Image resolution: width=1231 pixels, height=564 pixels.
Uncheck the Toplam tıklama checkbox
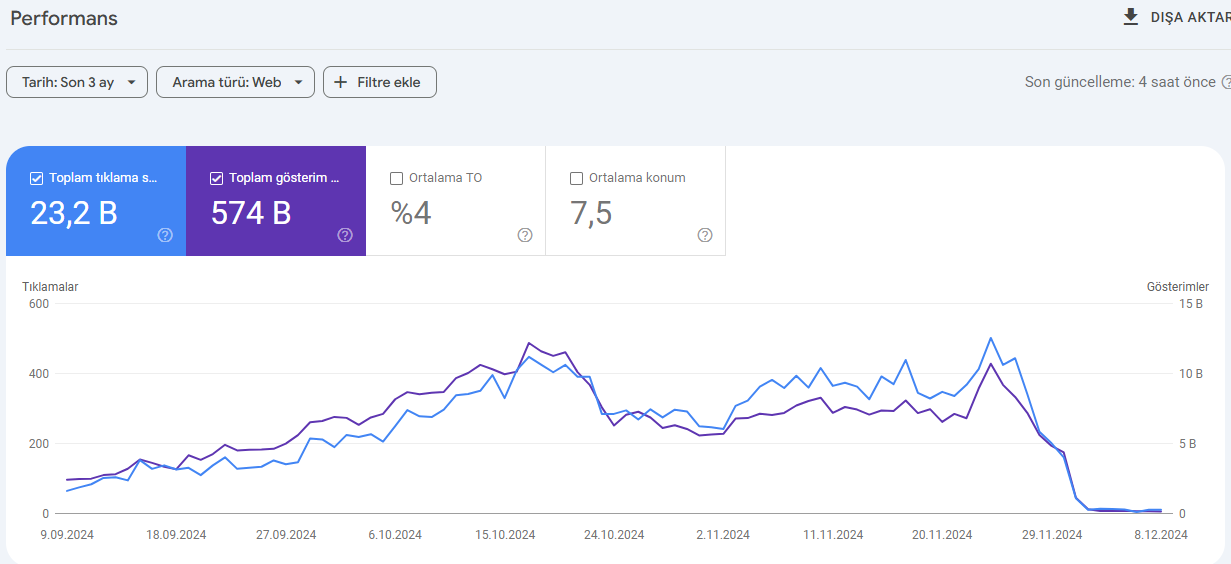pos(36,178)
